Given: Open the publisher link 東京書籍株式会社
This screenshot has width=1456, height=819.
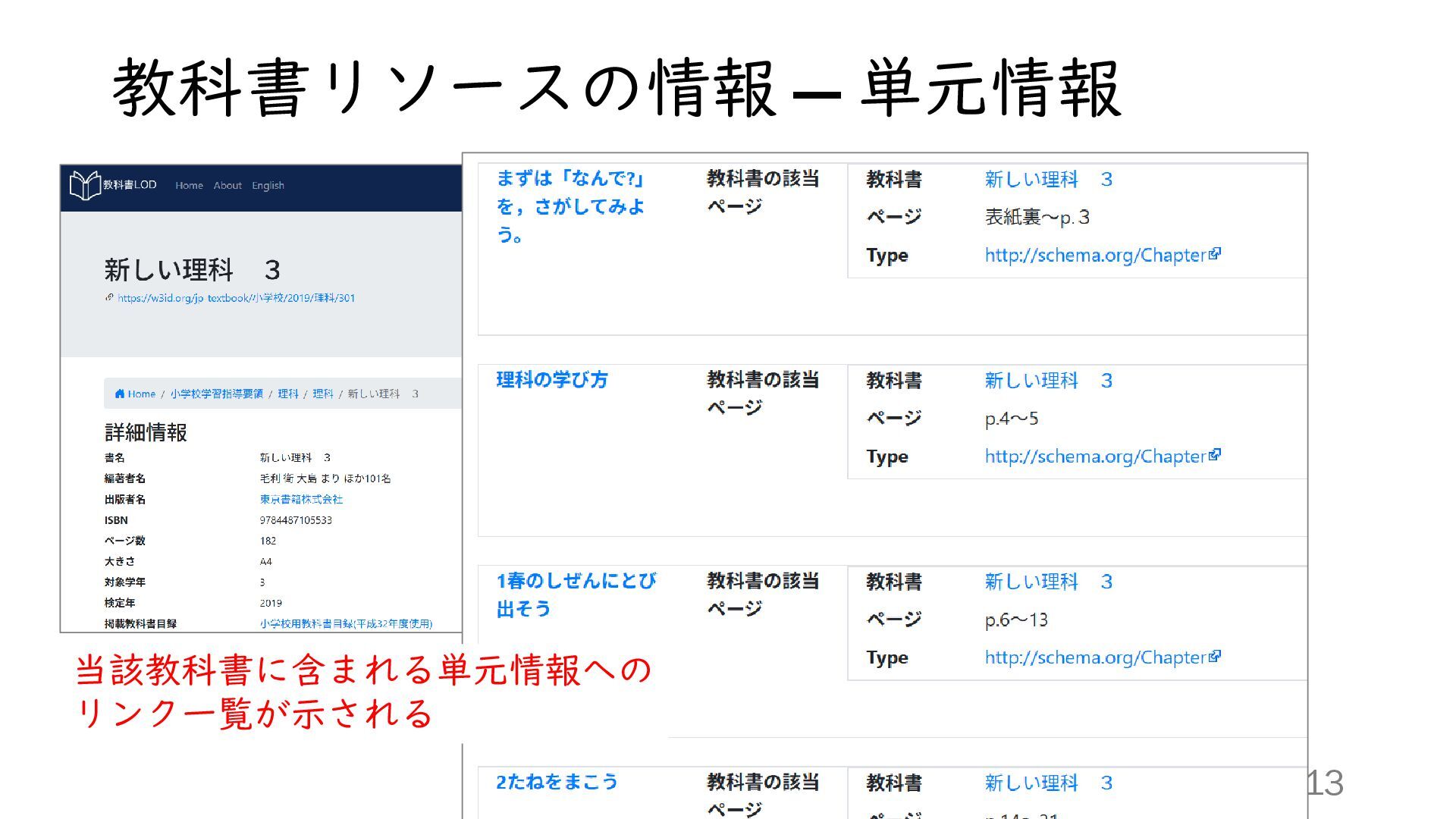Looking at the screenshot, I should click(301, 499).
